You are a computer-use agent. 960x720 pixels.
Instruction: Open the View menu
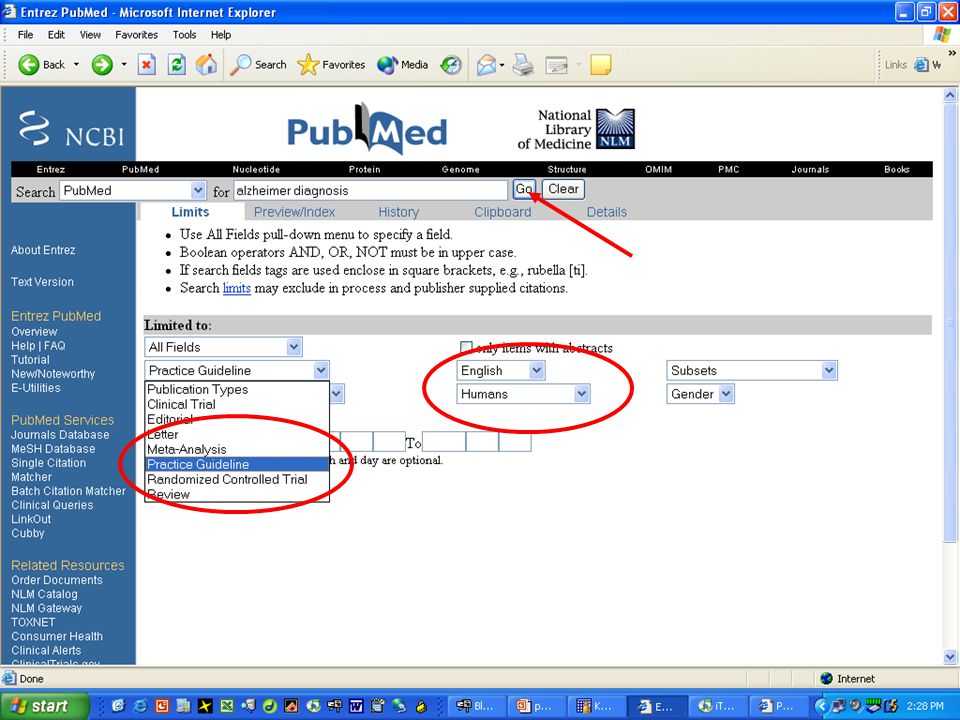tap(90, 35)
